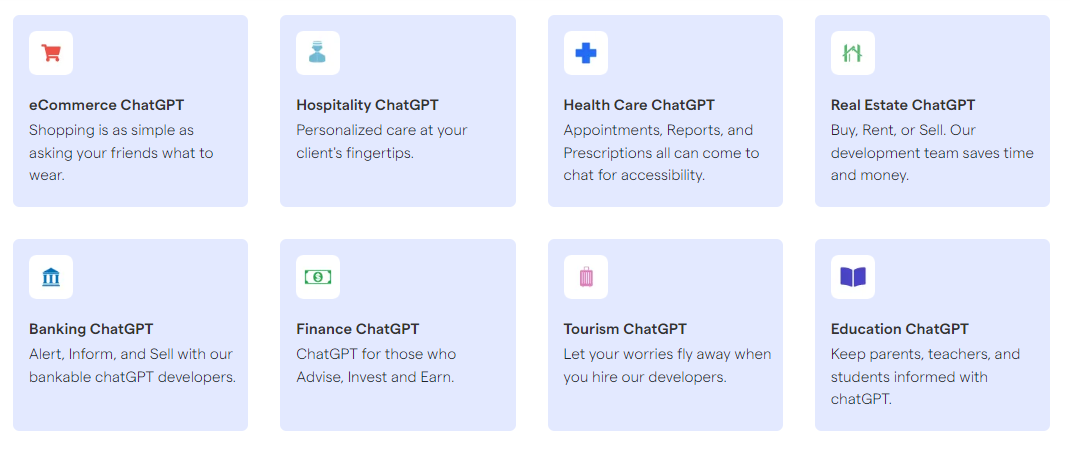Viewport: 1070px width, 449px height.
Task: Click 'Keep parents, teachers, and students' text
Action: (x=925, y=377)
